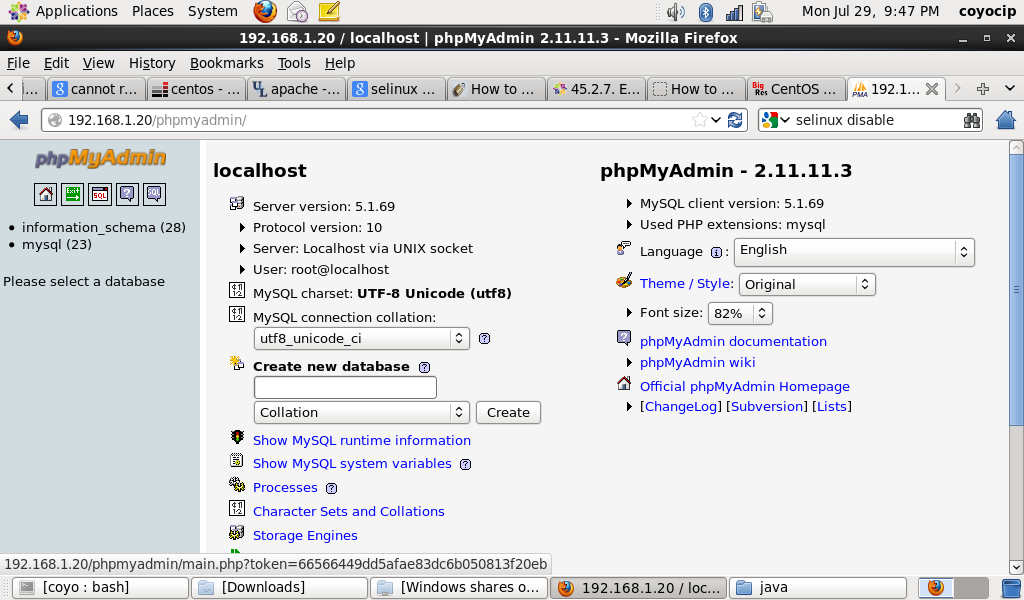Image resolution: width=1024 pixels, height=600 pixels.
Task: Open Show MySQL system variables link
Action: click(x=352, y=464)
